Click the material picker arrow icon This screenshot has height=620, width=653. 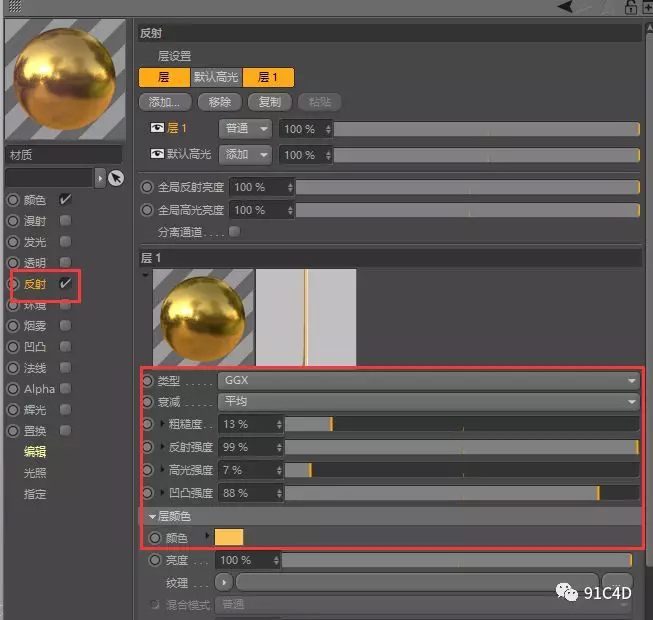coord(116,178)
